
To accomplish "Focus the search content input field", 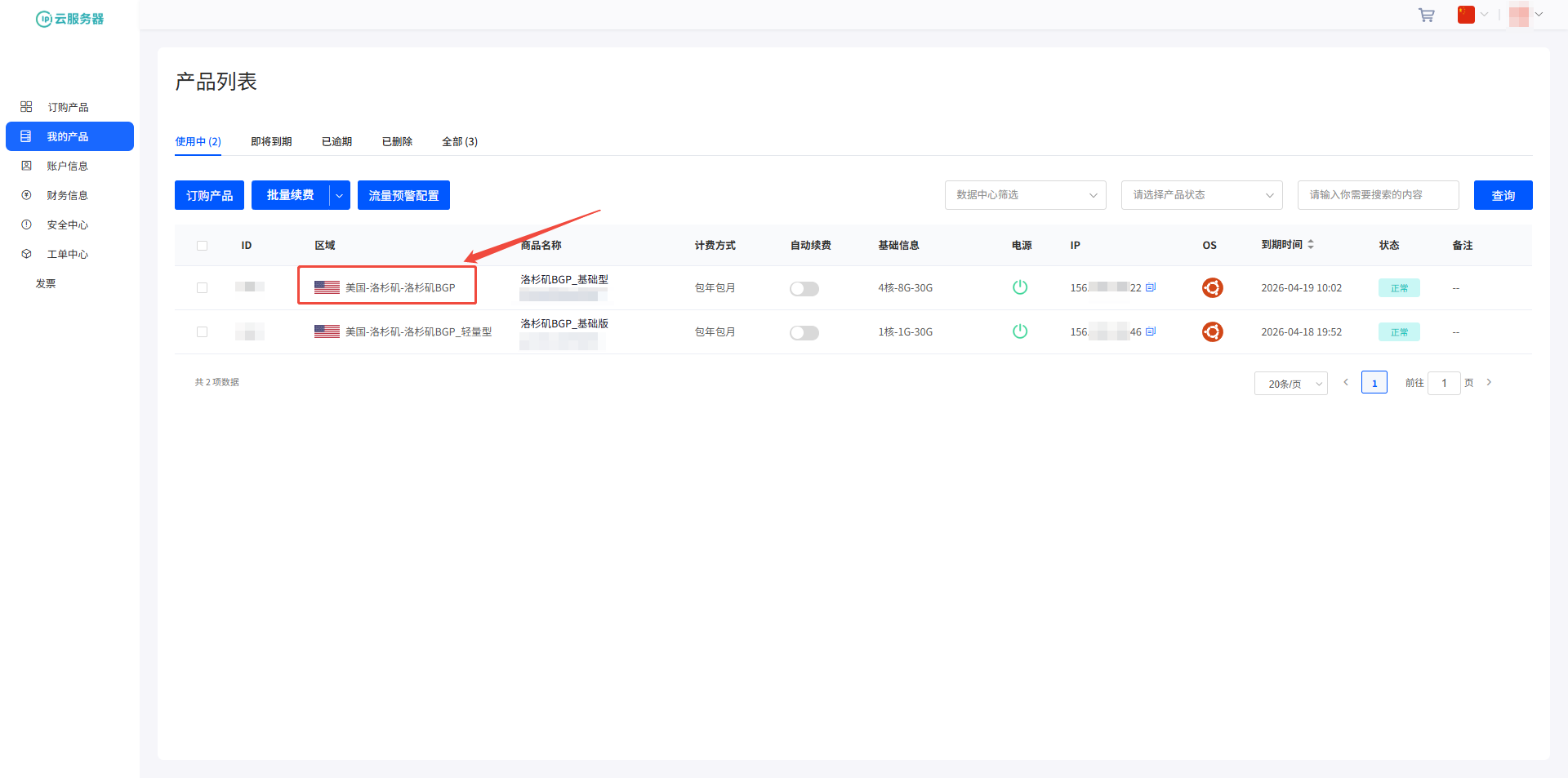I will [1378, 195].
